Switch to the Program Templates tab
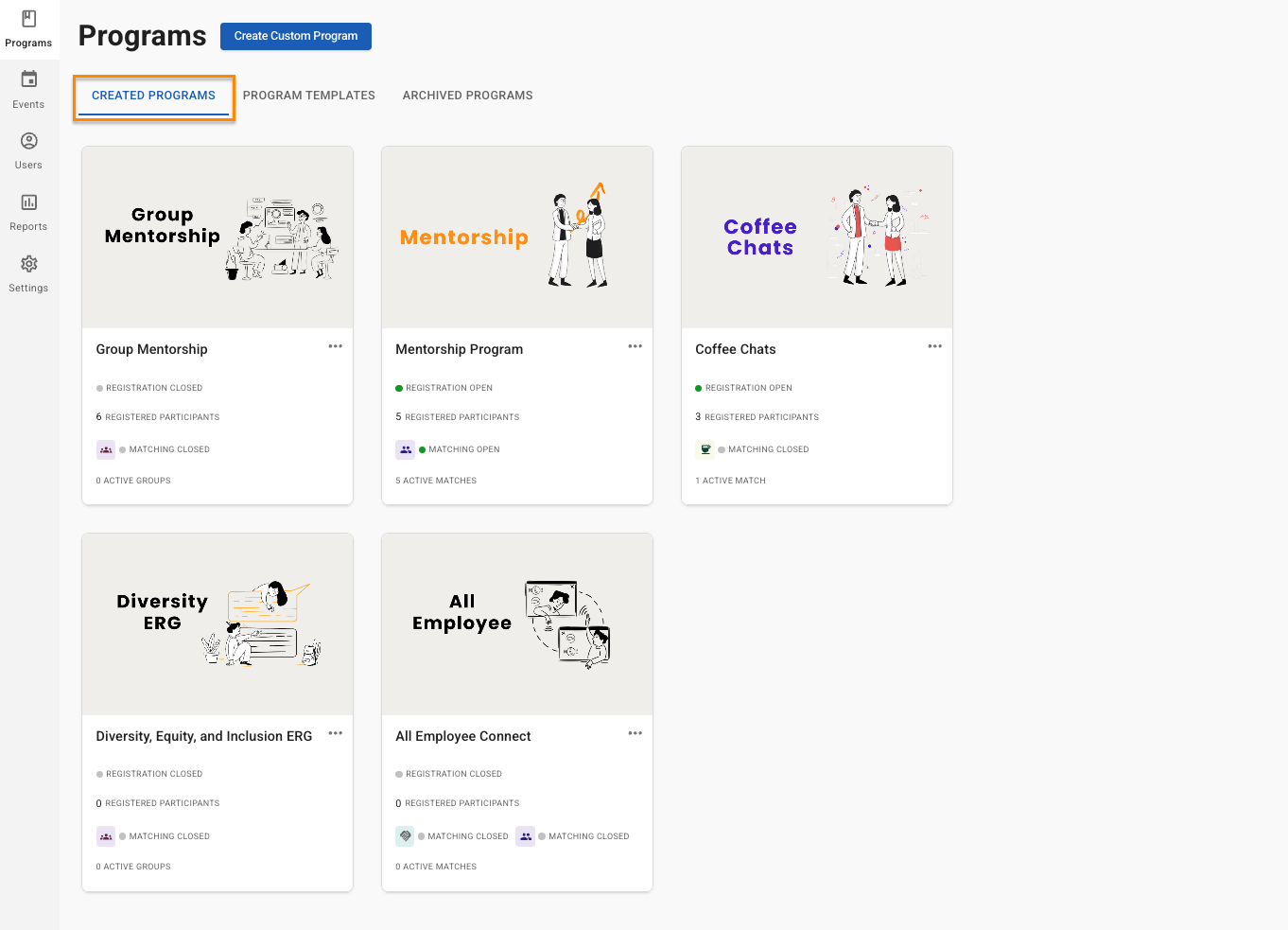The width and height of the screenshot is (1288, 930). tap(309, 96)
